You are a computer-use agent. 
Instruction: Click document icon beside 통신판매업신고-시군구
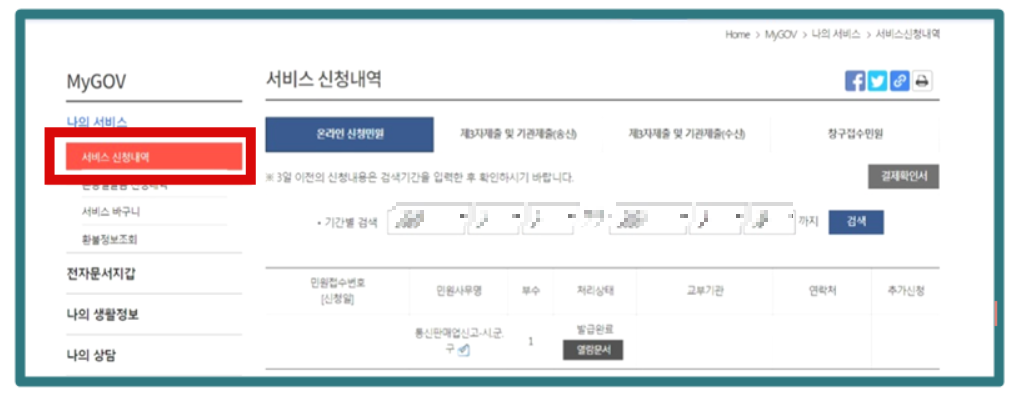pyautogui.click(x=463, y=350)
